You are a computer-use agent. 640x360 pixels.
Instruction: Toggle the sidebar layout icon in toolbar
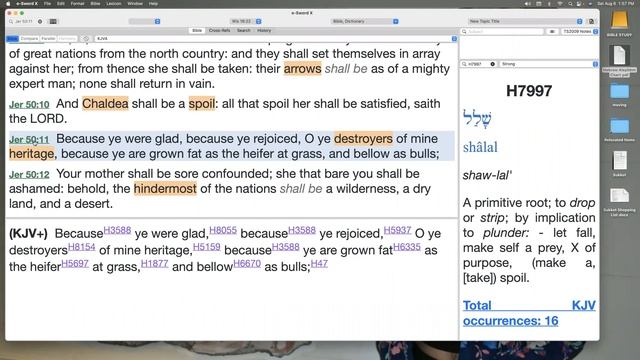(x=53, y=21)
